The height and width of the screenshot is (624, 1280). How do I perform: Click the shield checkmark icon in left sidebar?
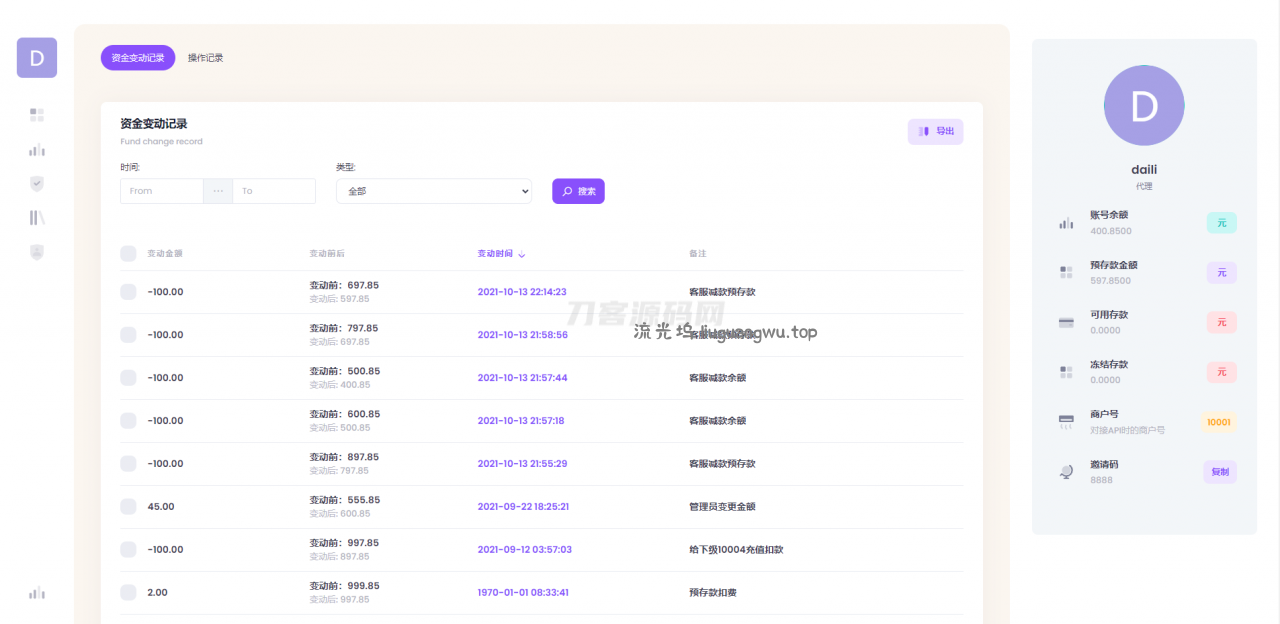[x=37, y=184]
